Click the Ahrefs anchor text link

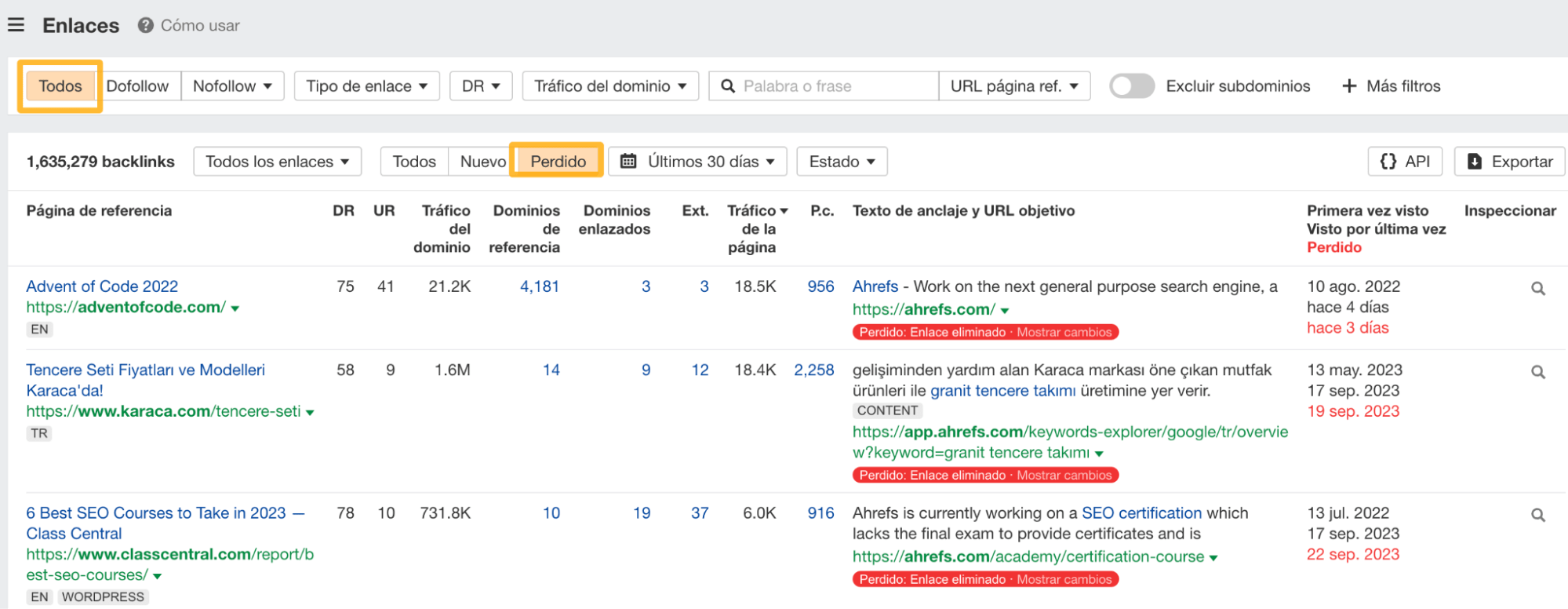point(875,286)
